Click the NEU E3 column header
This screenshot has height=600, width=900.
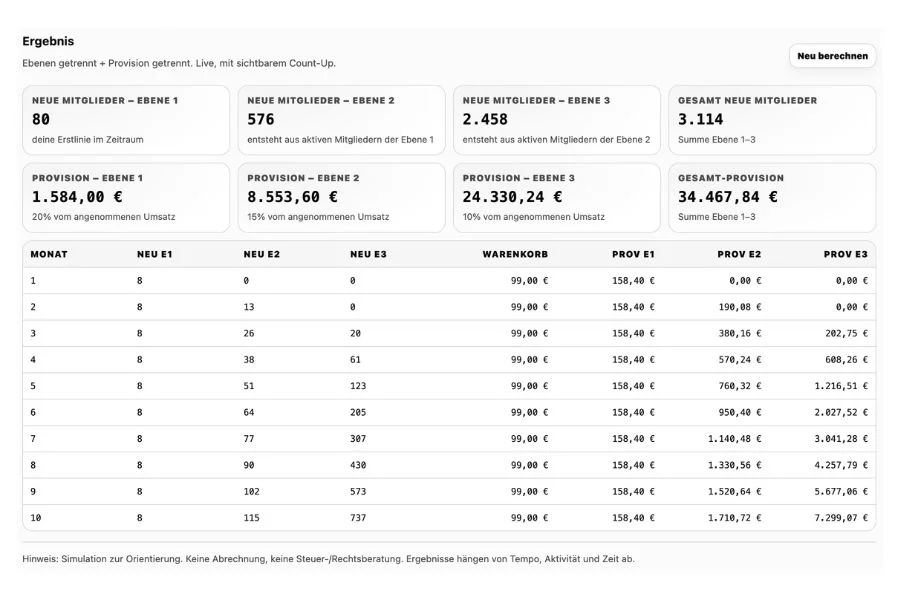coord(368,254)
